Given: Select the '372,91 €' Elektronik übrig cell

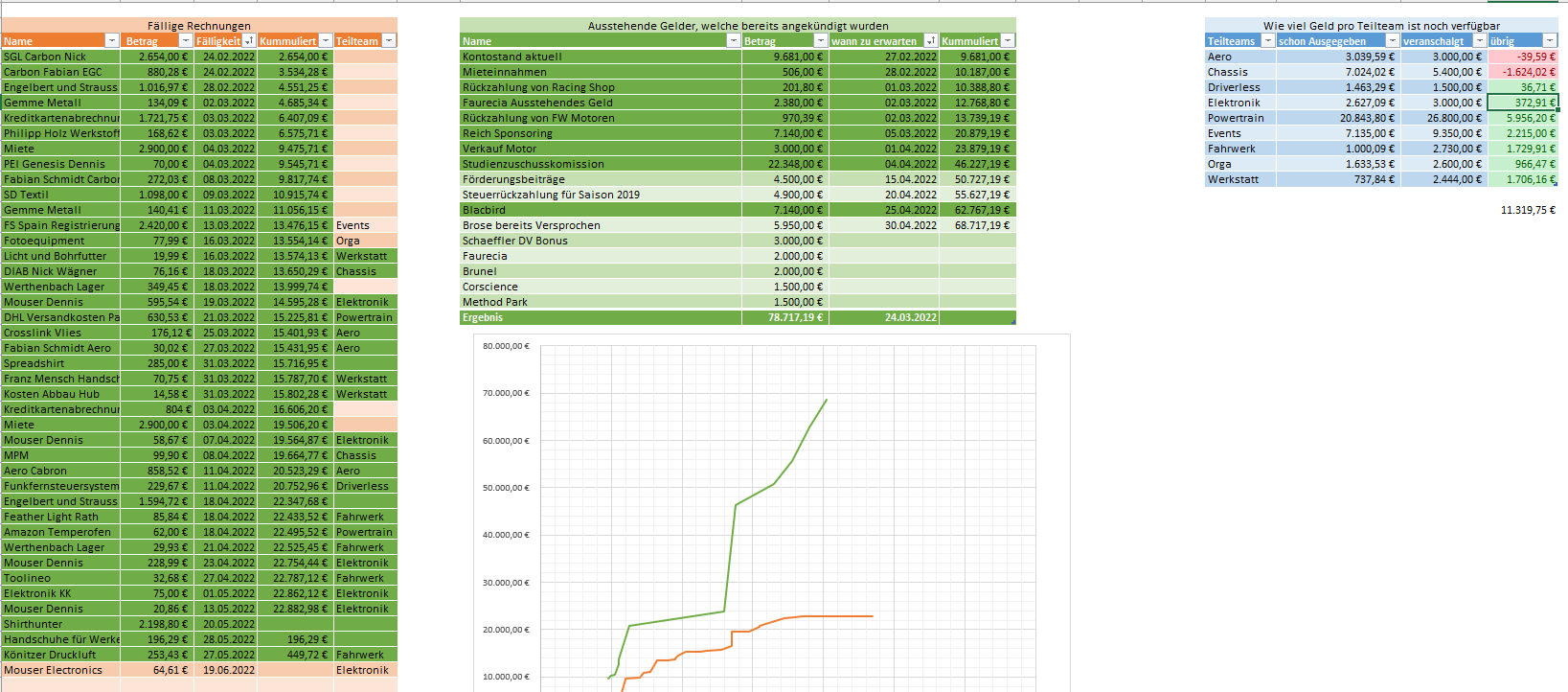Looking at the screenshot, I should (1523, 103).
